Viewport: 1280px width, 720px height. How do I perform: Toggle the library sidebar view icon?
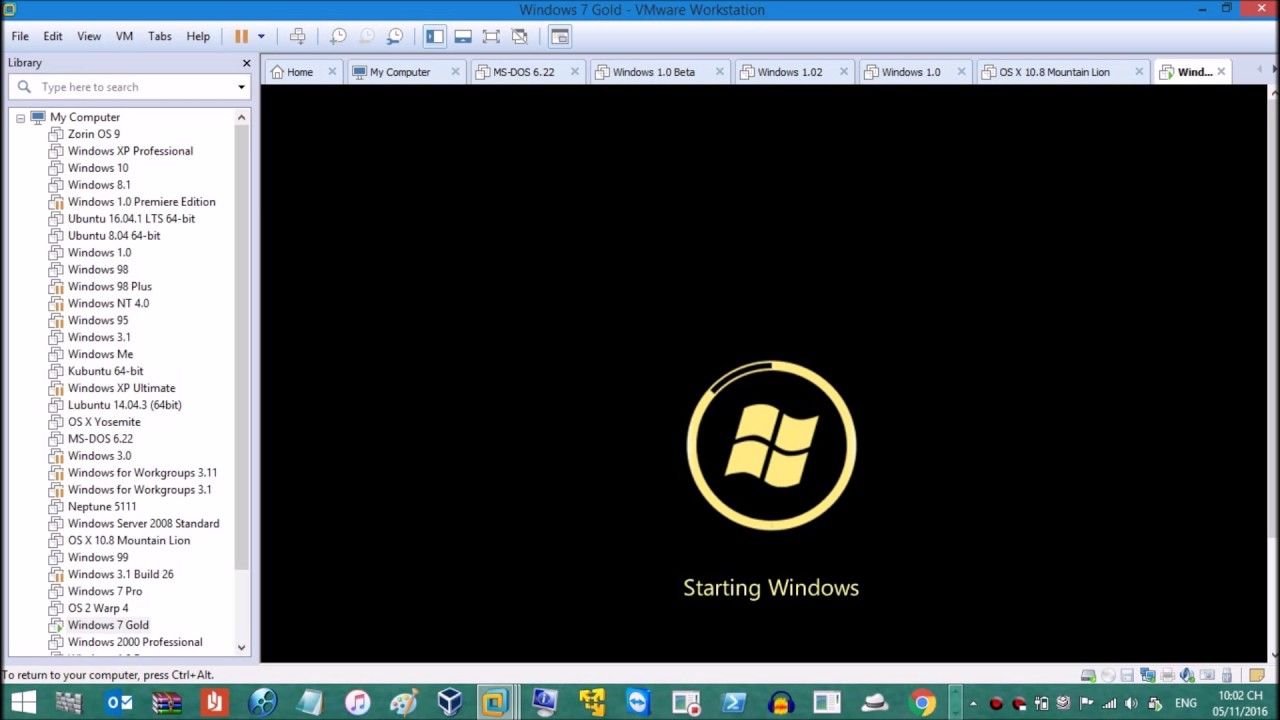point(434,36)
